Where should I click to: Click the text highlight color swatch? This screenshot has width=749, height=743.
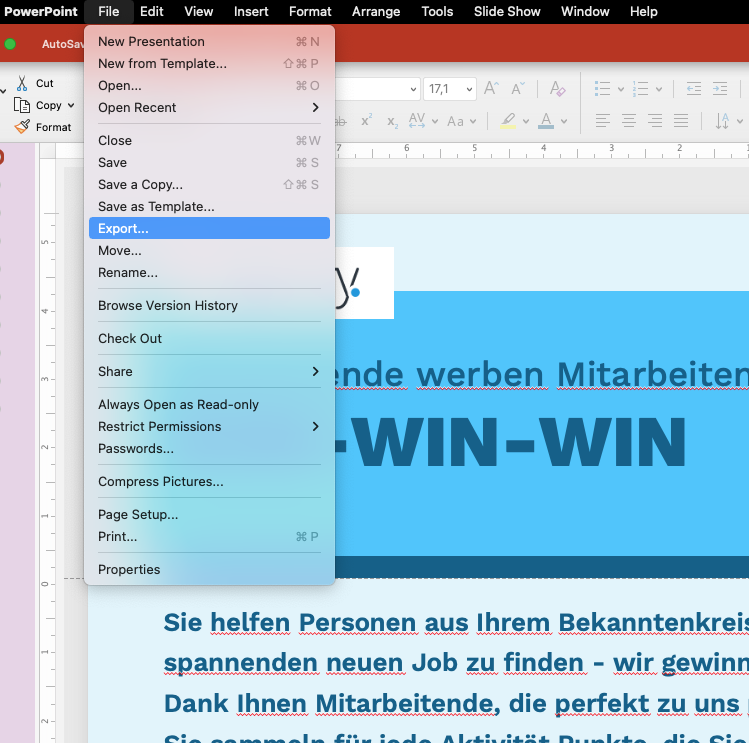[507, 121]
